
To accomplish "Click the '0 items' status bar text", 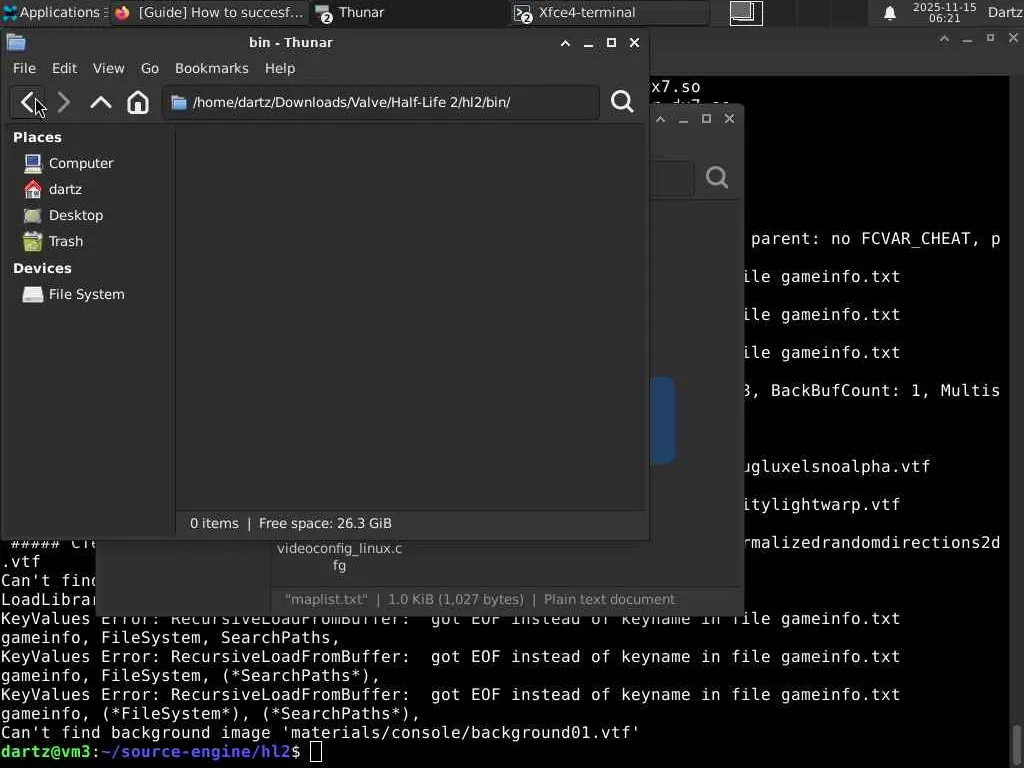I will pos(214,524).
